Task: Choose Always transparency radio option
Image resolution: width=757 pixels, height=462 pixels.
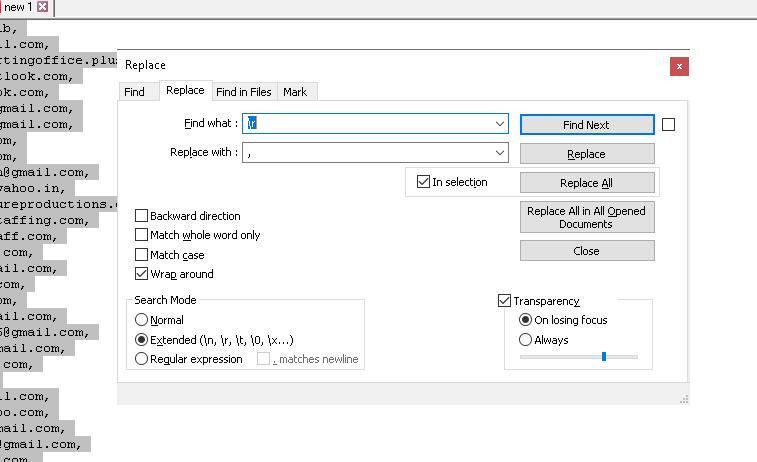Action: point(525,339)
